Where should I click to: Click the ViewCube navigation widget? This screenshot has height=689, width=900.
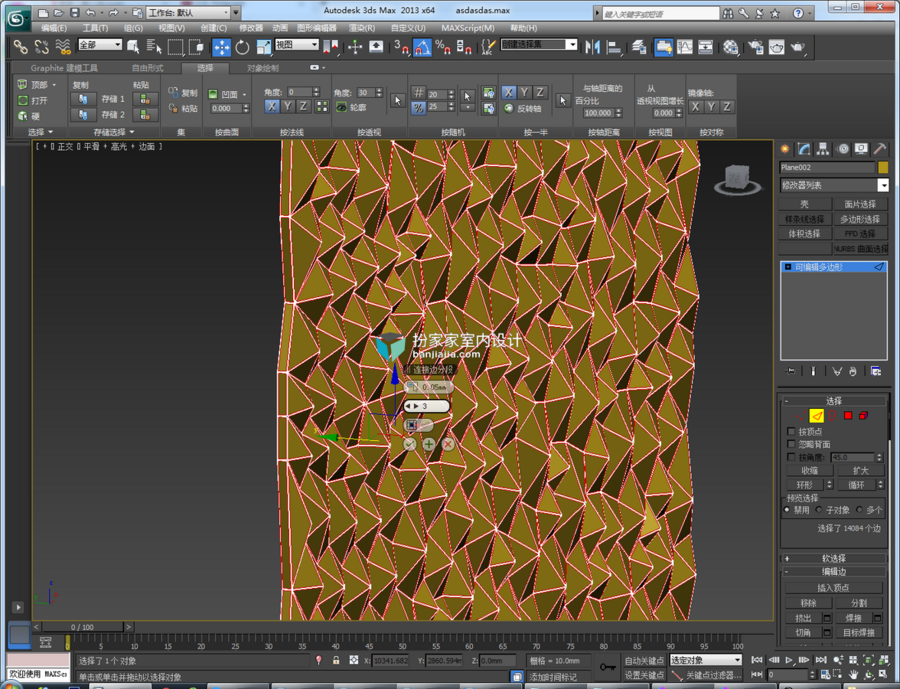click(x=737, y=180)
